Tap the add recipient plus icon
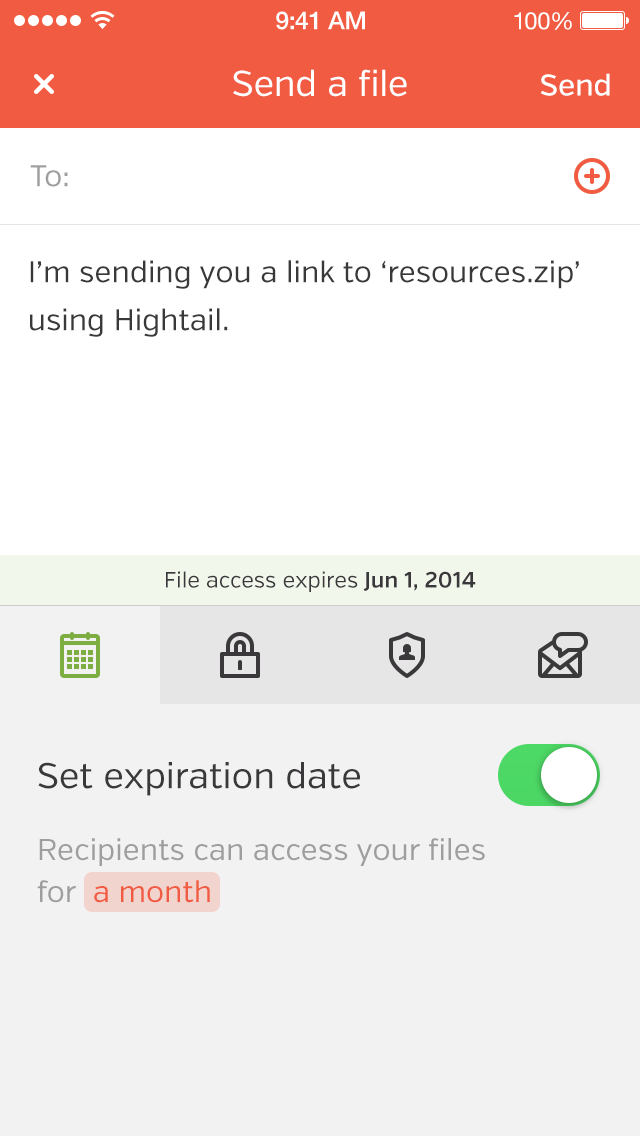The image size is (640, 1136). (591, 176)
